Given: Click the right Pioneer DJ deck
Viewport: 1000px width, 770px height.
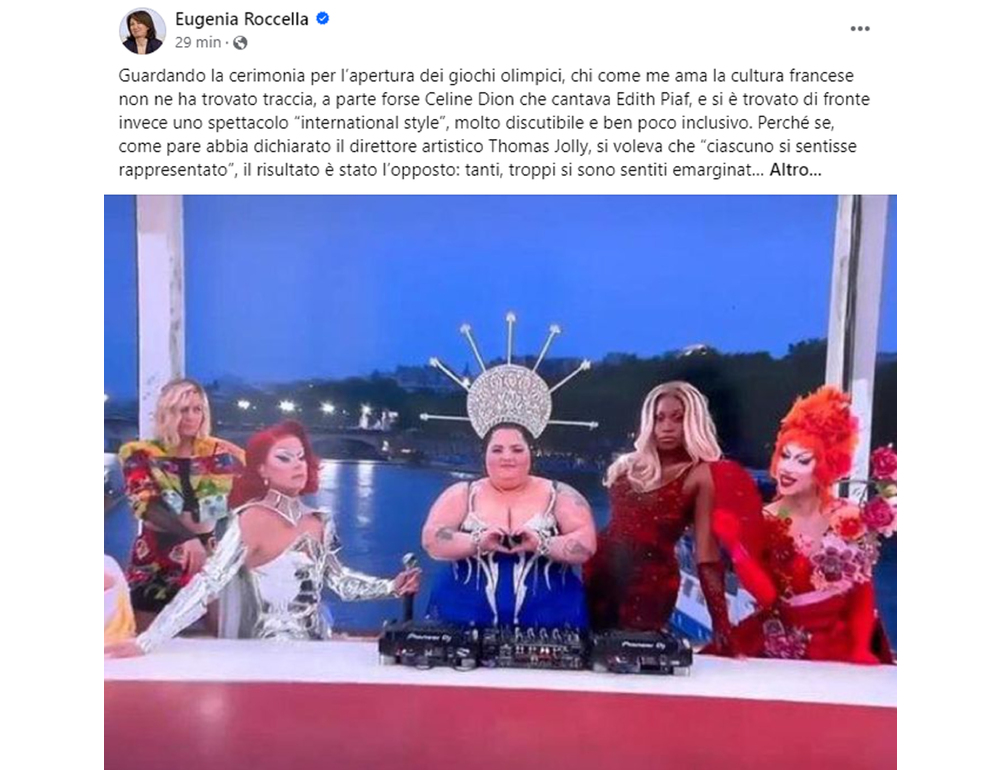Looking at the screenshot, I should (641, 652).
